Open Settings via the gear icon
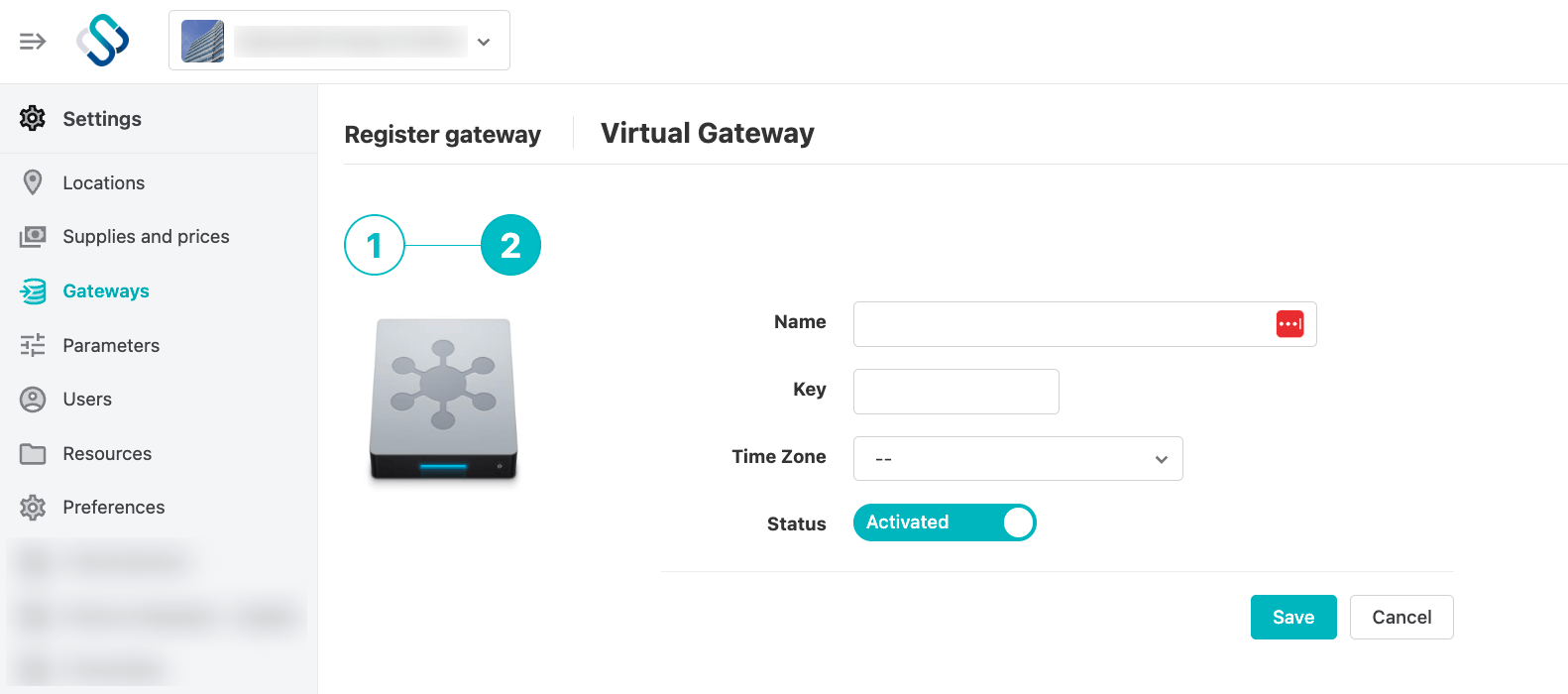 coord(33,118)
